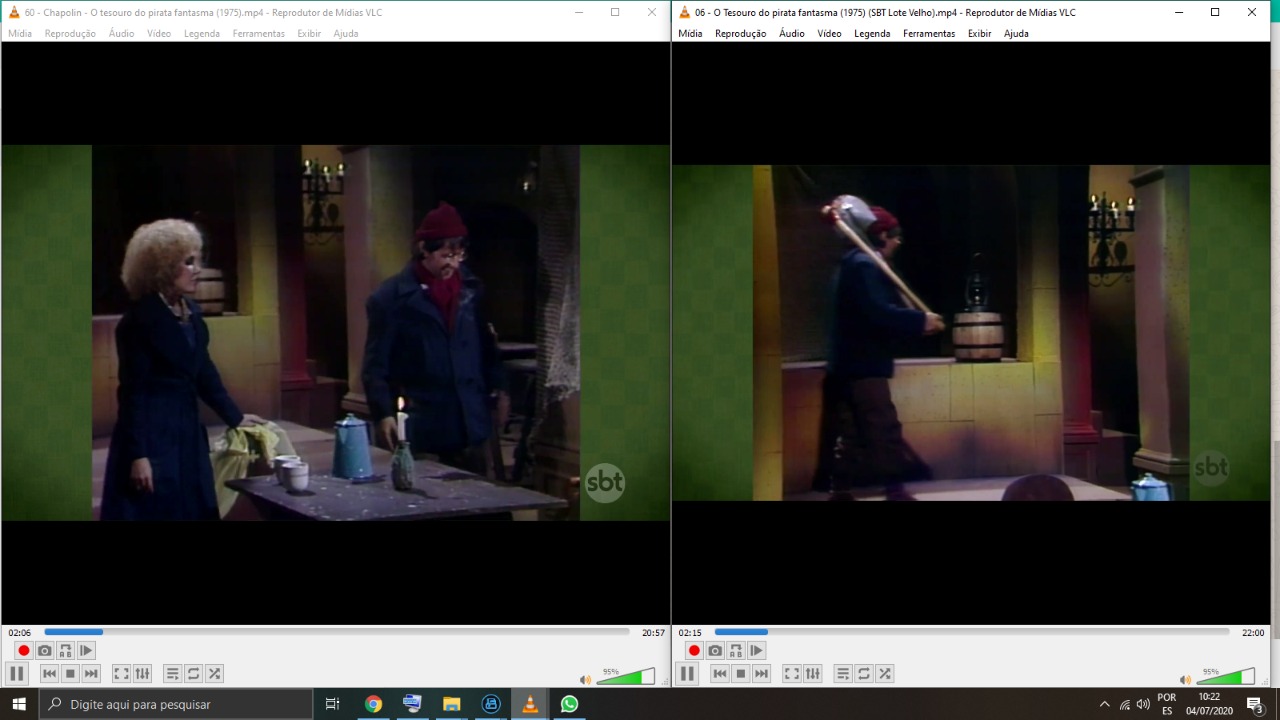
Task: Click total time 22:00 in right VLC window
Action: (1253, 633)
